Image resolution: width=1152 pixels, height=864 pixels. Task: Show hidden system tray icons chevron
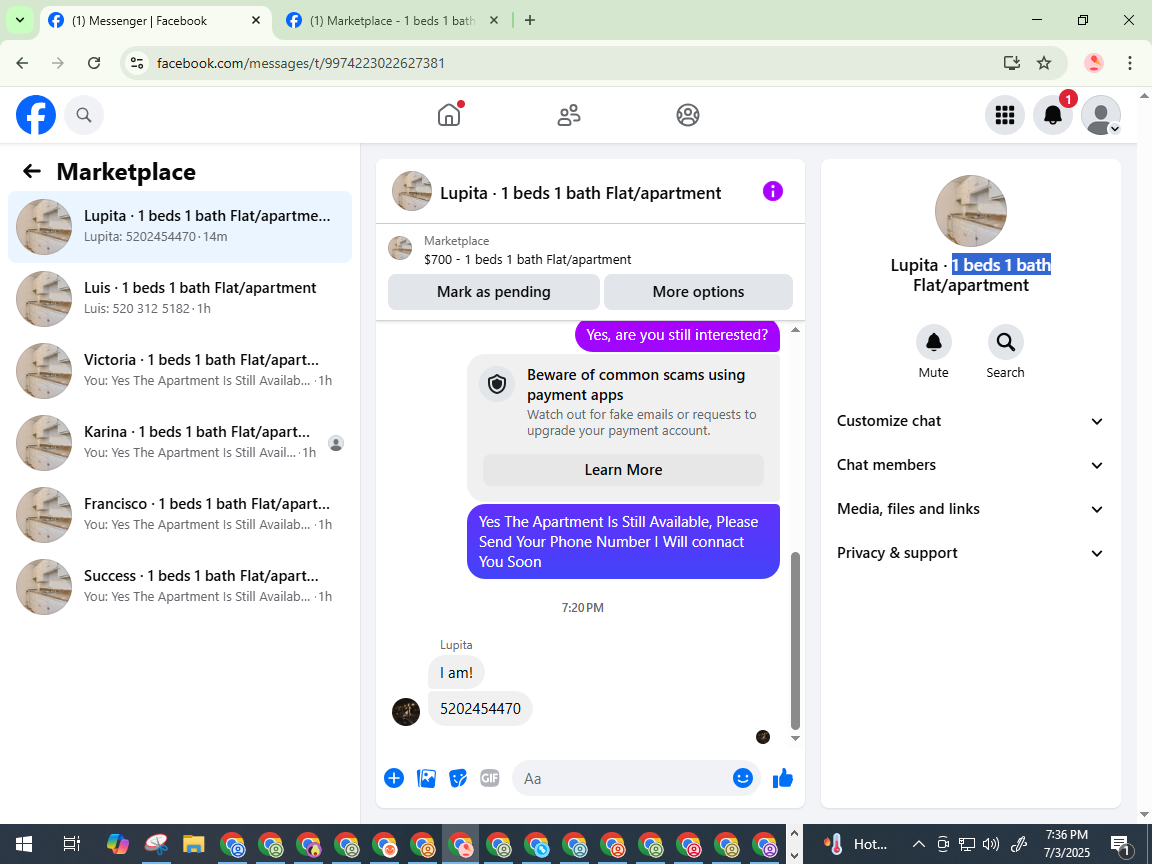918,844
